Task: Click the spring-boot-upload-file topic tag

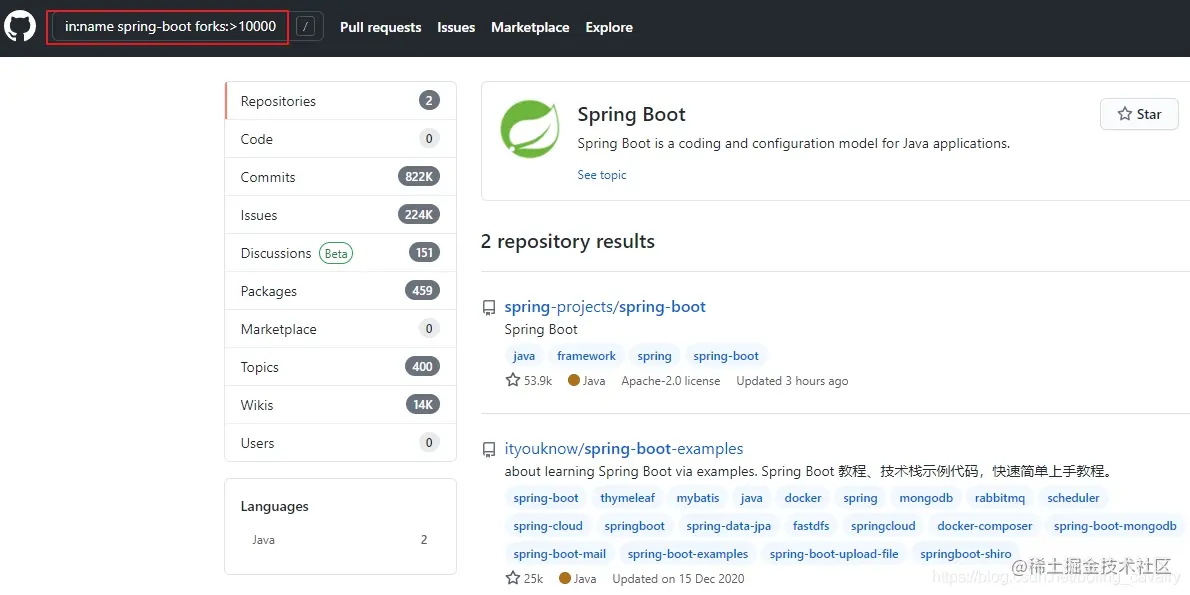Action: 834,554
